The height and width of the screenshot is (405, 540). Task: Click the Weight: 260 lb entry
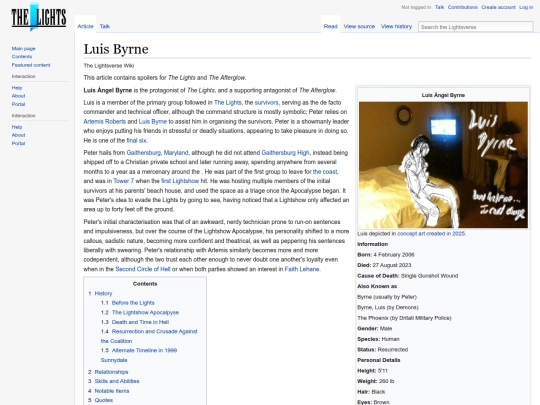click(x=375, y=381)
